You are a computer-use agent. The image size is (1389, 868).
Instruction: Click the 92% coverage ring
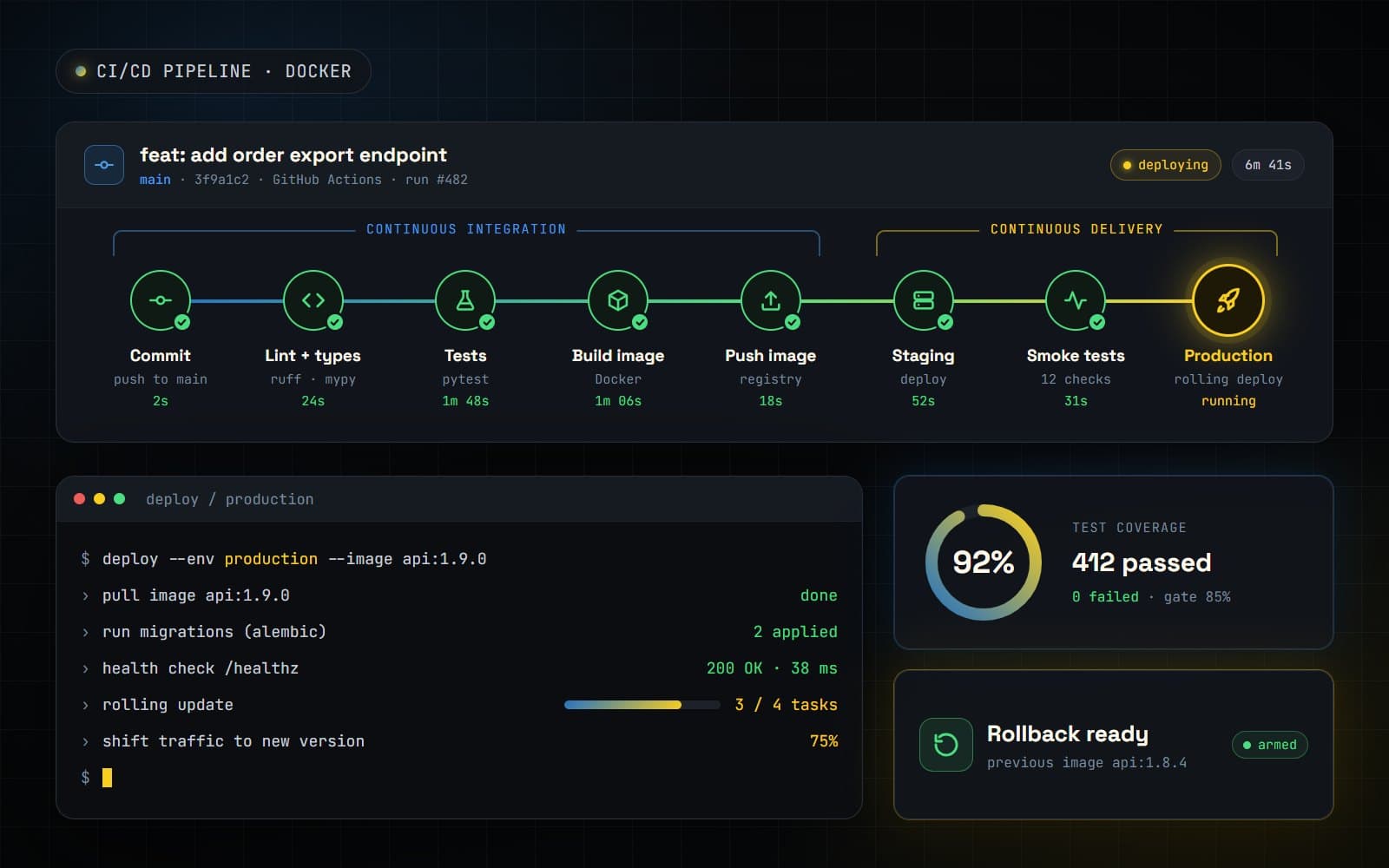(x=984, y=562)
